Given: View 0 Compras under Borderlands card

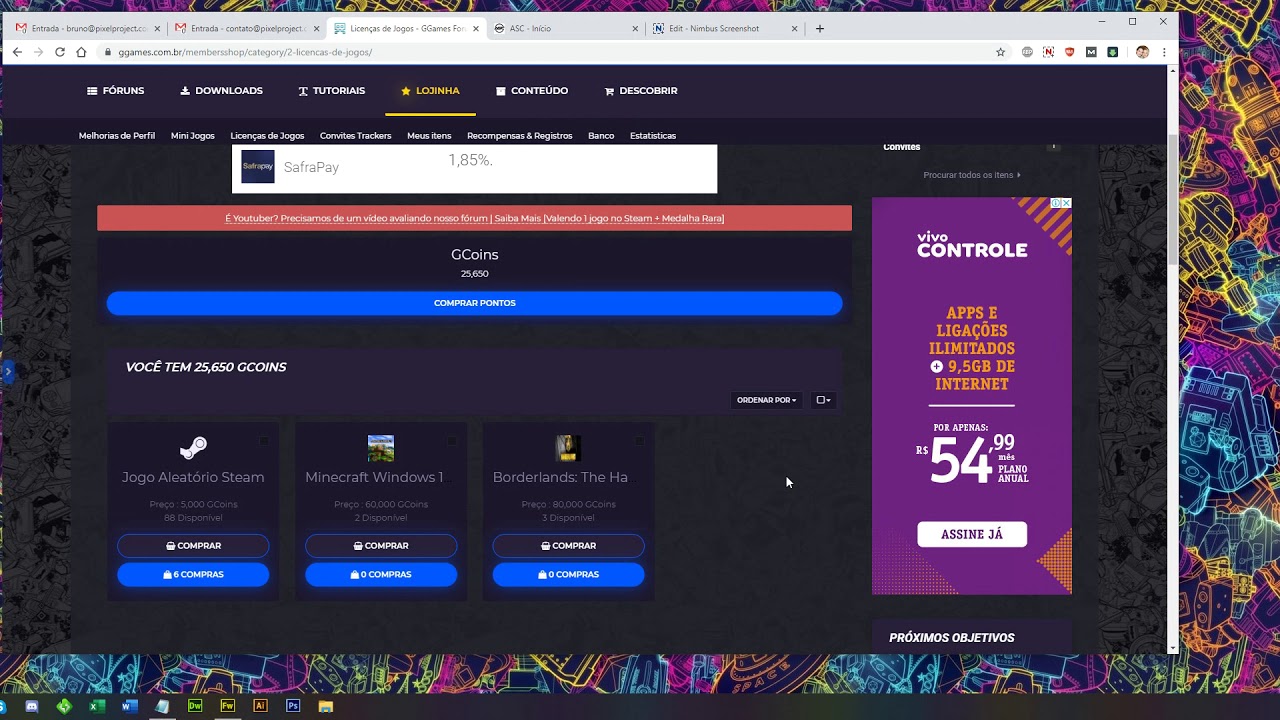Looking at the screenshot, I should (x=568, y=575).
